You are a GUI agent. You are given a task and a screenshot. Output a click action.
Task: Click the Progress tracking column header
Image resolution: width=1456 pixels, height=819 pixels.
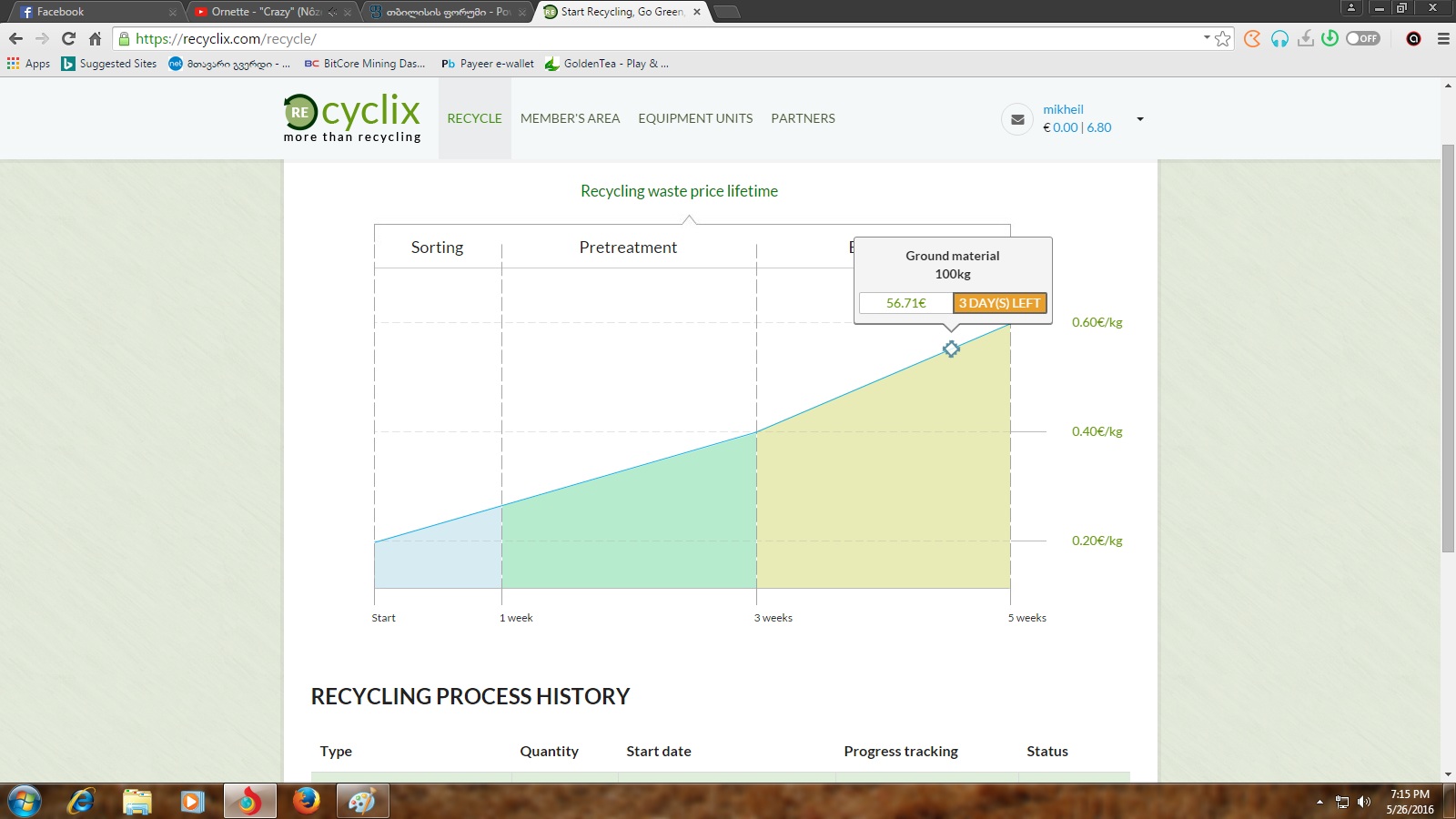(x=901, y=751)
